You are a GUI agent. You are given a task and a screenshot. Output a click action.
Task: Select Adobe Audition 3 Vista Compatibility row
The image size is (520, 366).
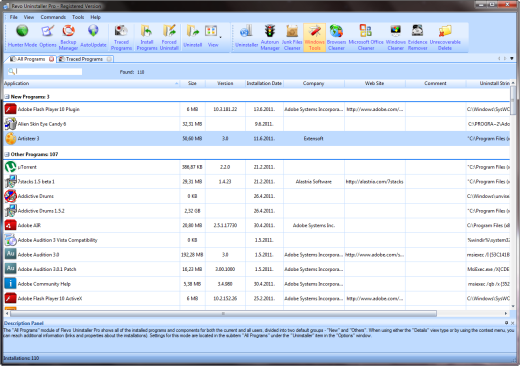click(x=257, y=240)
